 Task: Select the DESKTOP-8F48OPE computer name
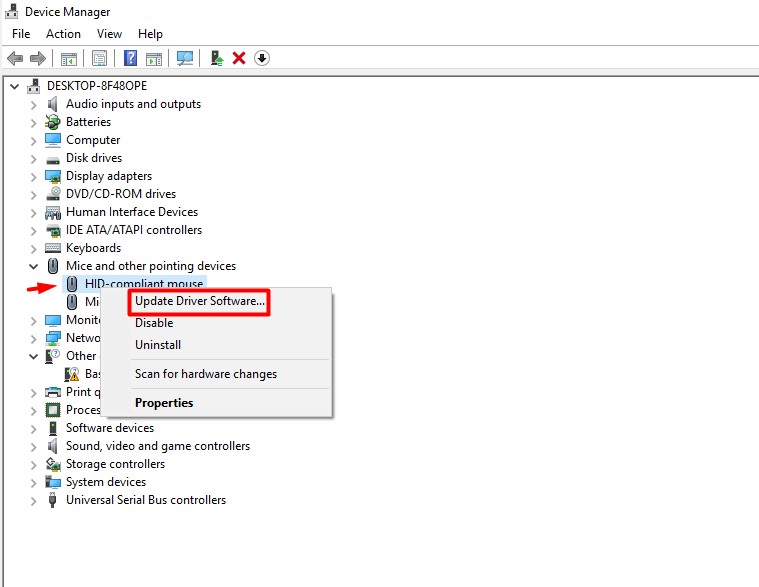point(97,86)
